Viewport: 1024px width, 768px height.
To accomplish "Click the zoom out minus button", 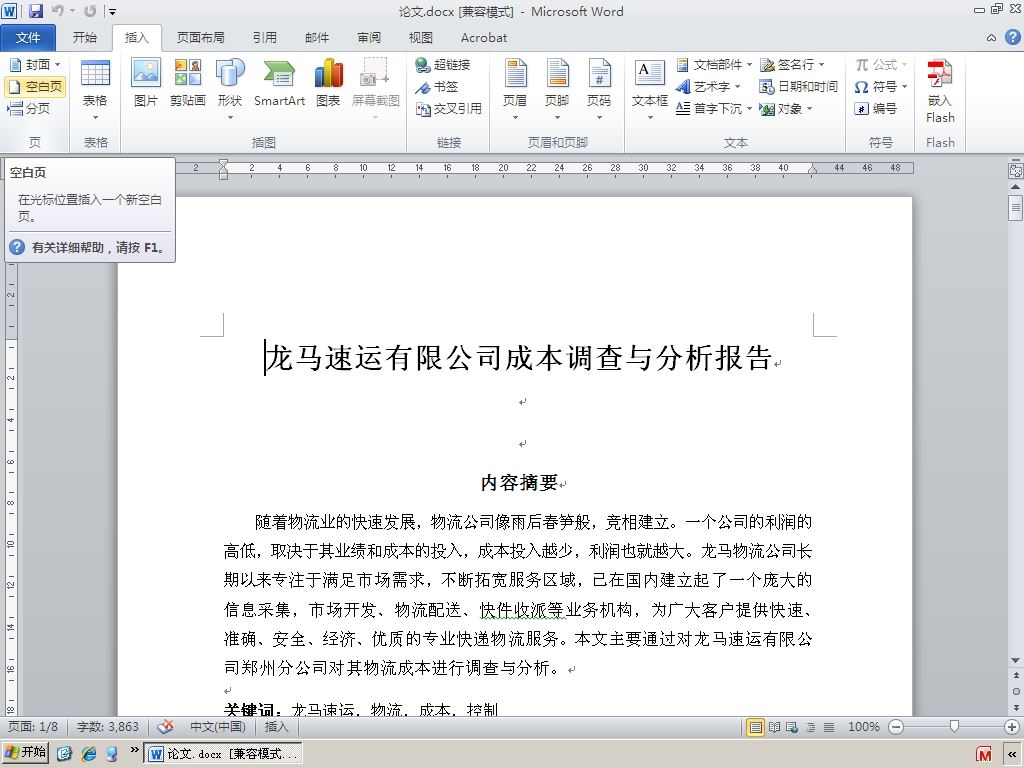I will (x=896, y=727).
